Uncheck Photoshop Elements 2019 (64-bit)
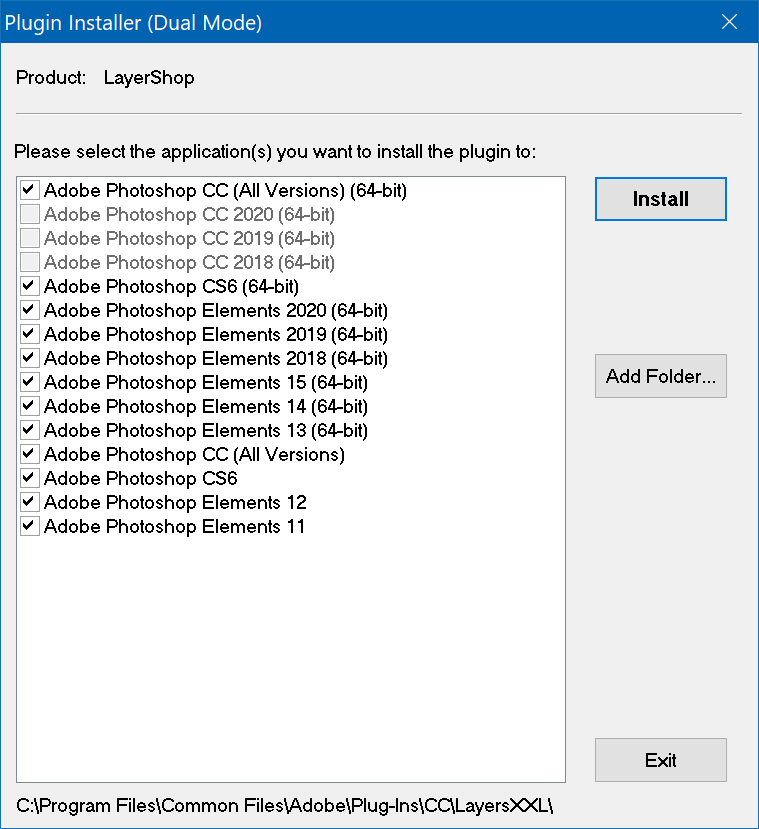This screenshot has width=759, height=829. pos(30,334)
